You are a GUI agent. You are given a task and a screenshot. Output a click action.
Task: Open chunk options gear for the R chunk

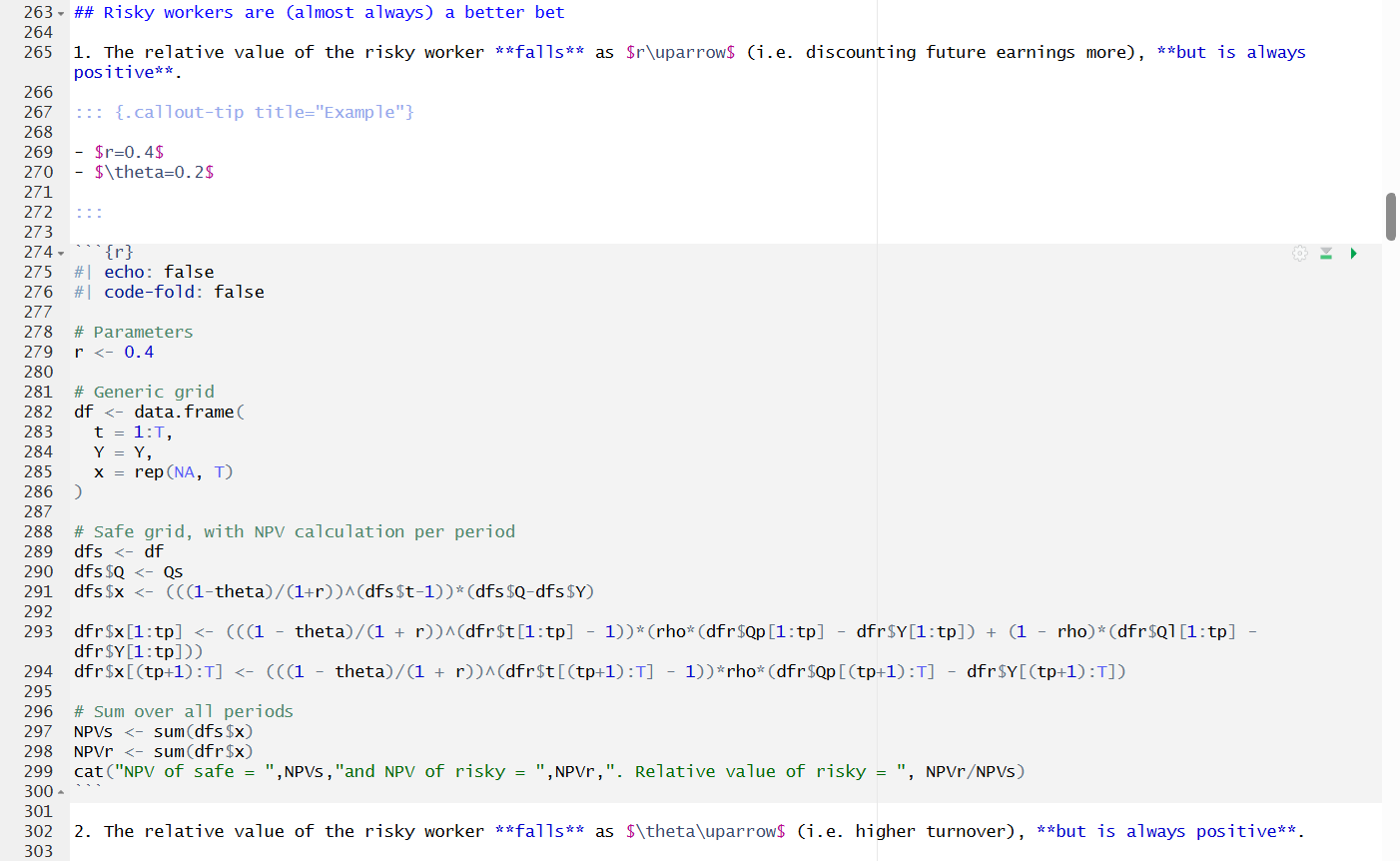click(x=1299, y=253)
